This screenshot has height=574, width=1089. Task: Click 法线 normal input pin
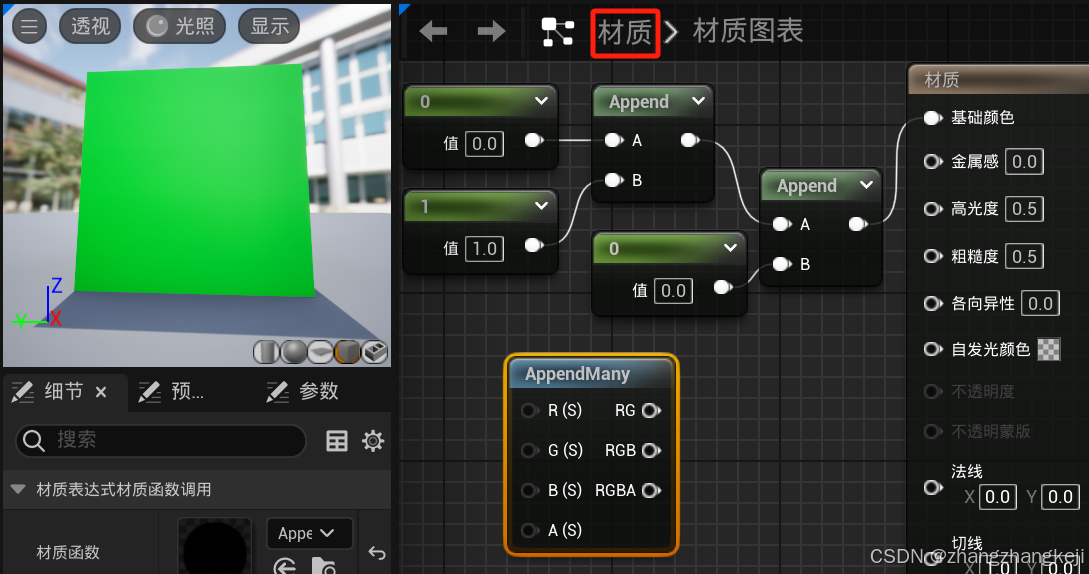(933, 487)
